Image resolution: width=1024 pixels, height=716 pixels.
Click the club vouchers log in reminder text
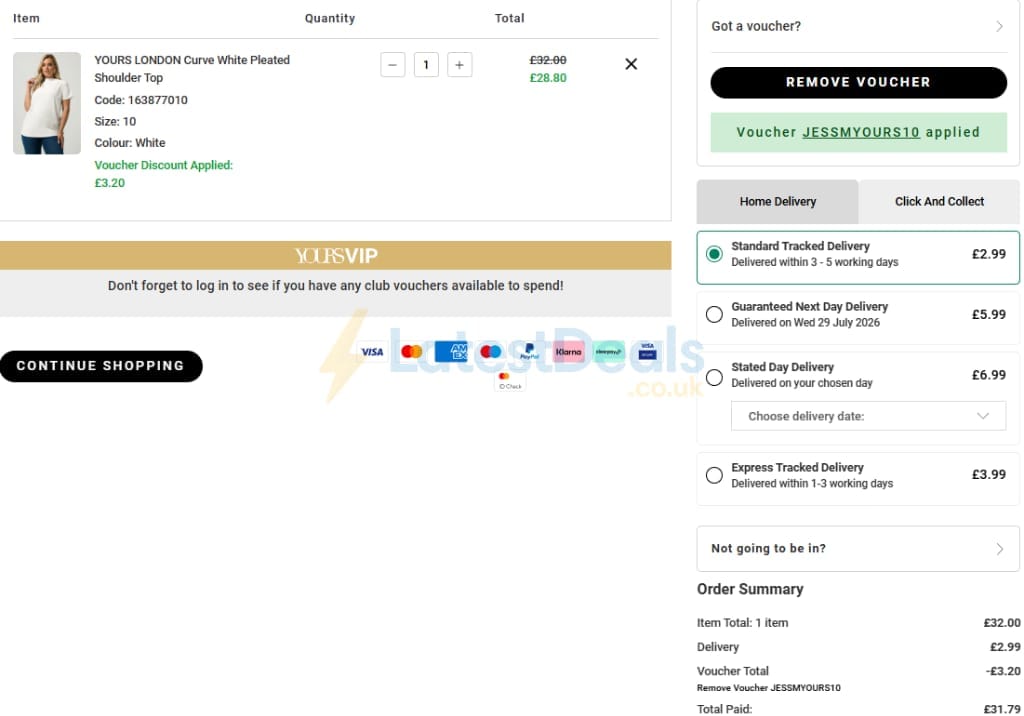[x=336, y=285]
